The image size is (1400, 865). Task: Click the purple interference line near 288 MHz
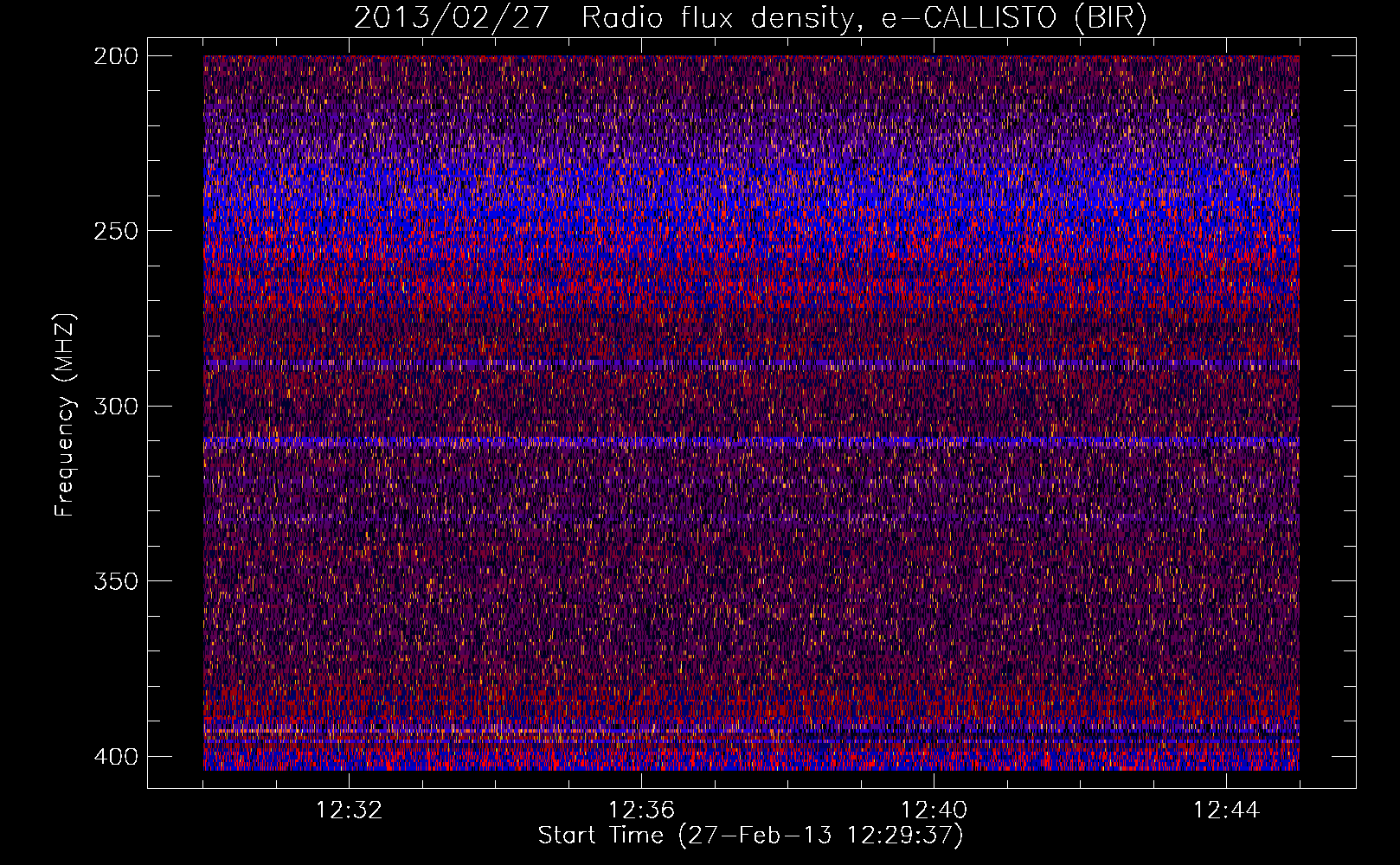(751, 364)
